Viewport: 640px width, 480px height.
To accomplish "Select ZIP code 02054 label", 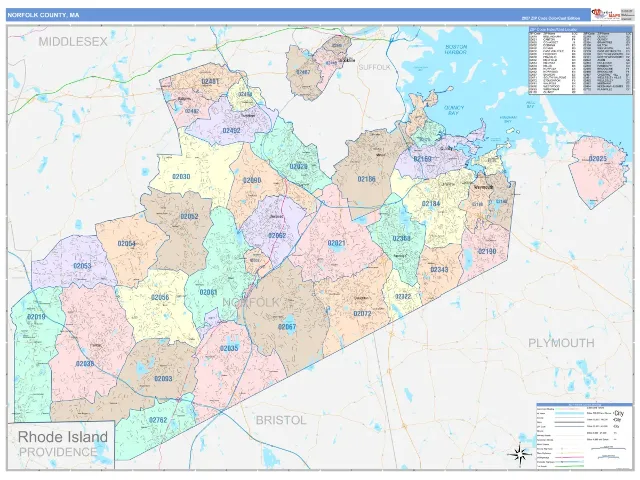I will (x=127, y=244).
